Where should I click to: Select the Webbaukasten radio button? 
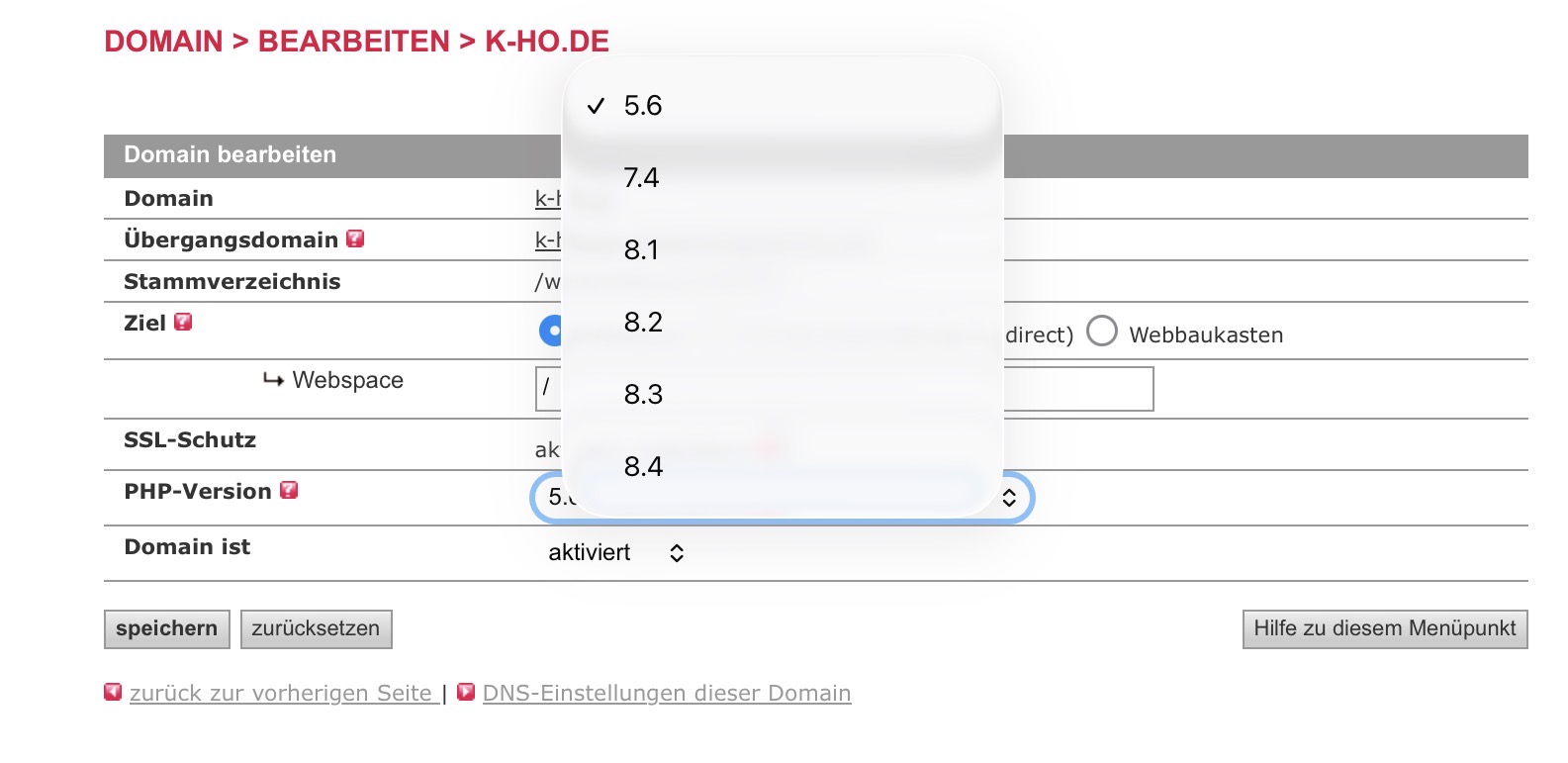(x=1101, y=332)
